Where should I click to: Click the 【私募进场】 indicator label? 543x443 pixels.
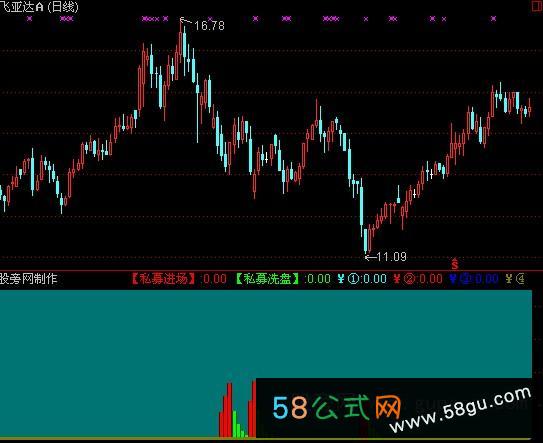[164, 279]
